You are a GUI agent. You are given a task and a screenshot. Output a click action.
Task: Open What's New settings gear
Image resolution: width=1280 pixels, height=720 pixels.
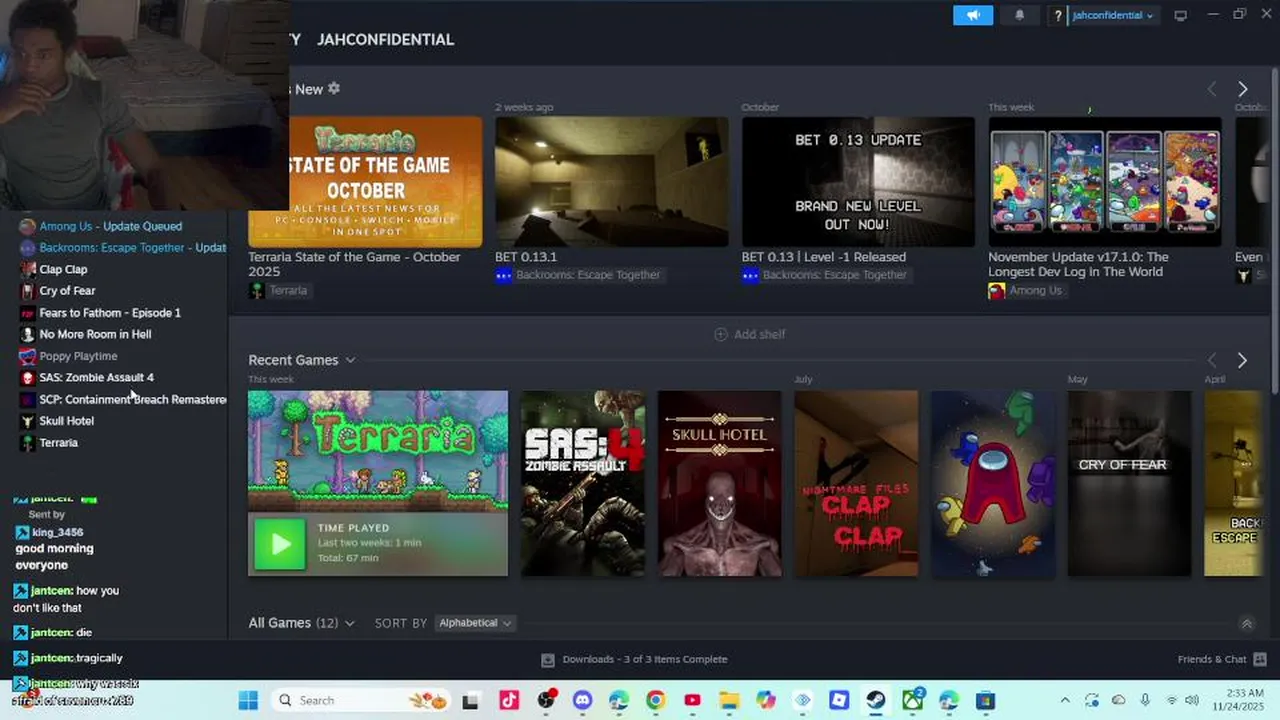click(x=334, y=88)
